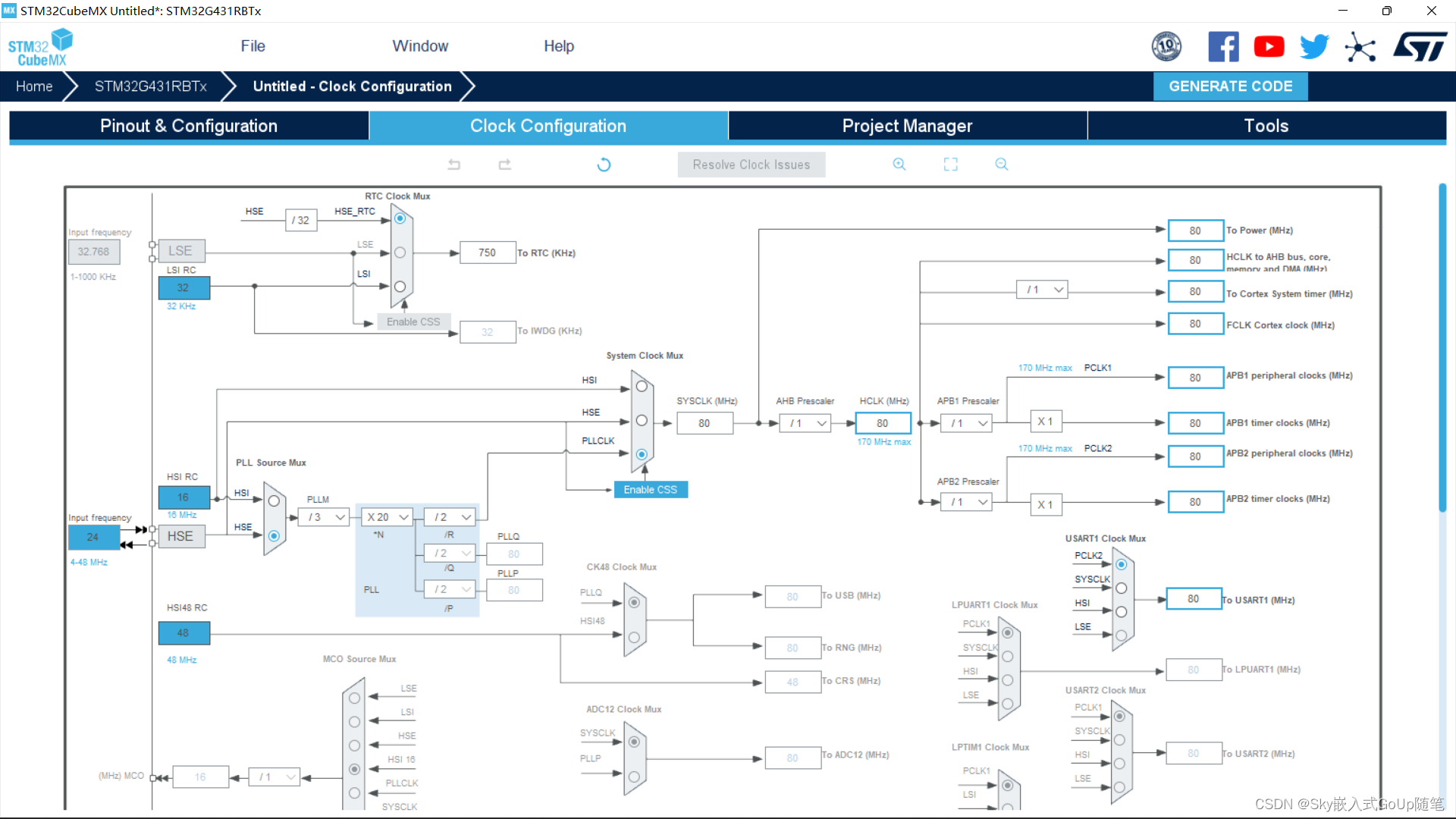
Task: Open the Facebook link icon
Action: pos(1223,47)
